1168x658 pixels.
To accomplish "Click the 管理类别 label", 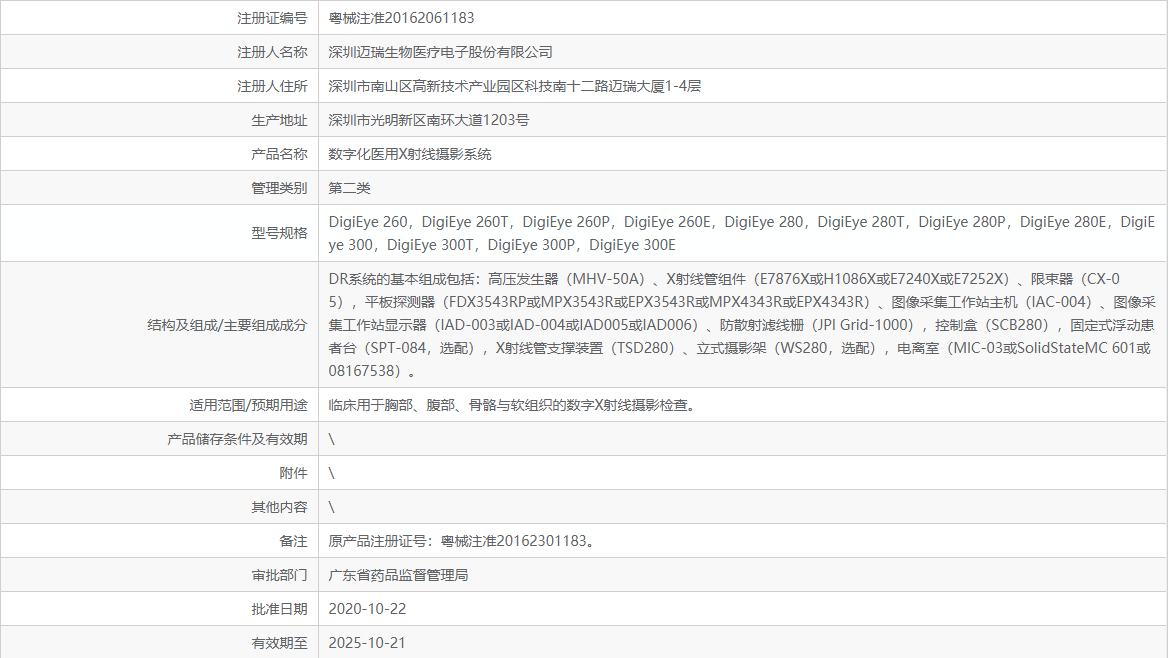I will (x=279, y=189).
